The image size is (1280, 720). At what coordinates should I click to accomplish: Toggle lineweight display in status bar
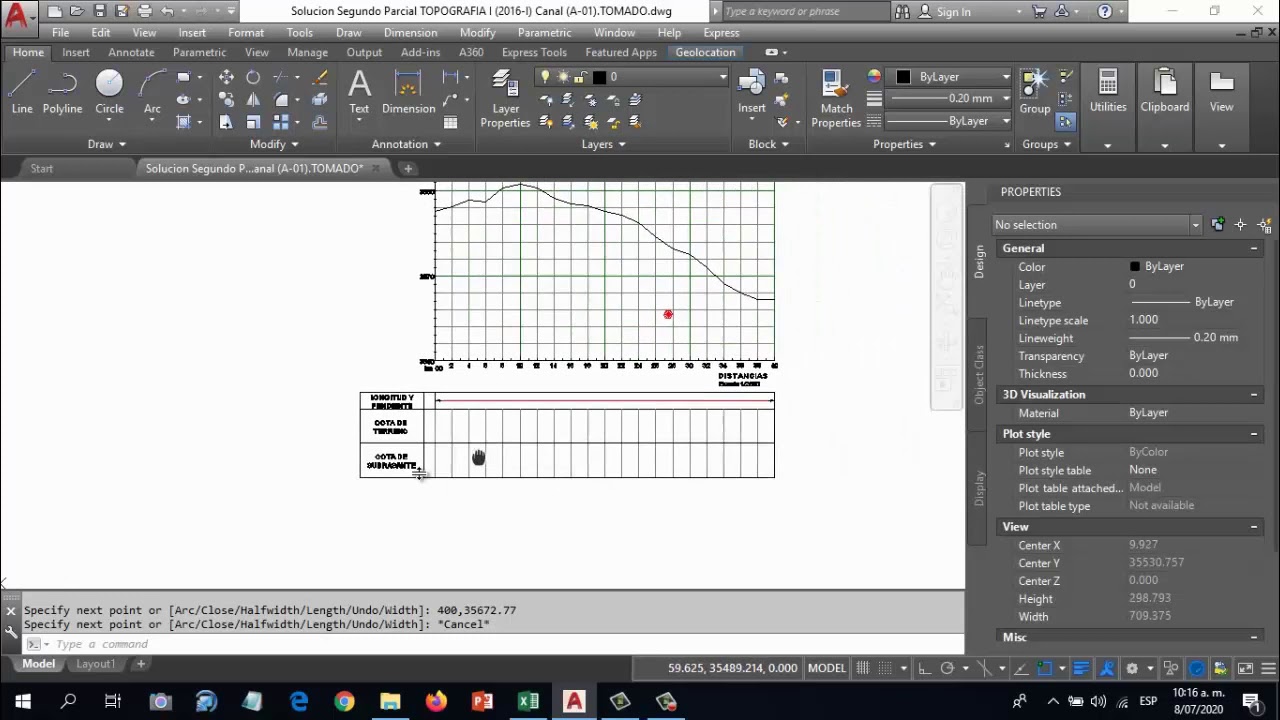1081,668
